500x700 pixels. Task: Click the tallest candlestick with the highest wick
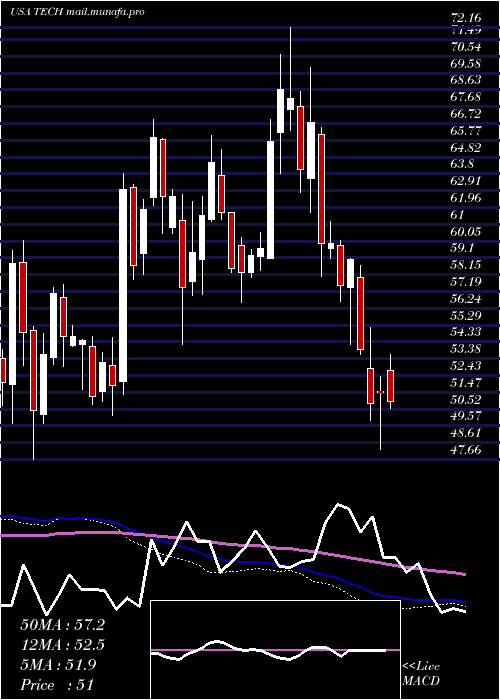tap(291, 78)
